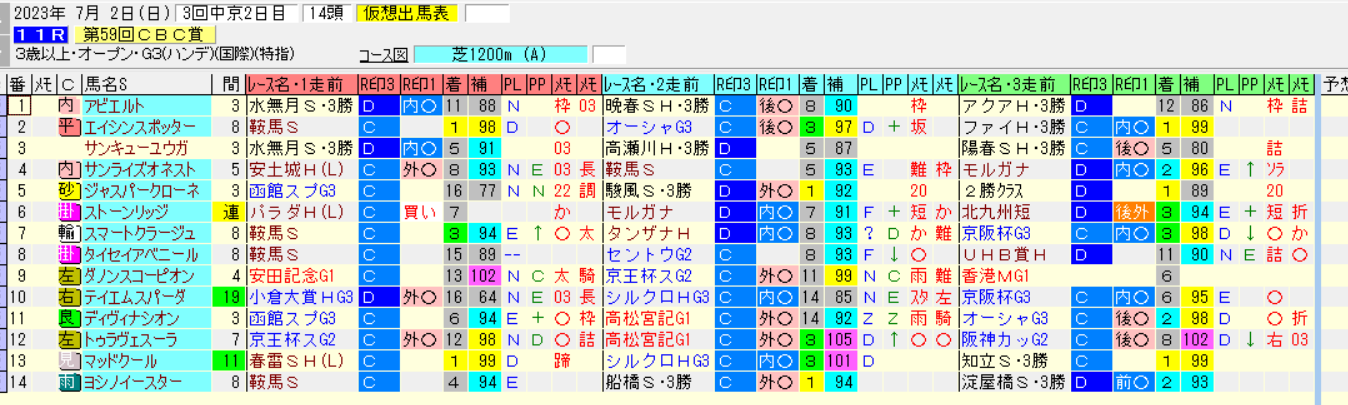Sort by the 番 column header
The image size is (1348, 405).
19,84
